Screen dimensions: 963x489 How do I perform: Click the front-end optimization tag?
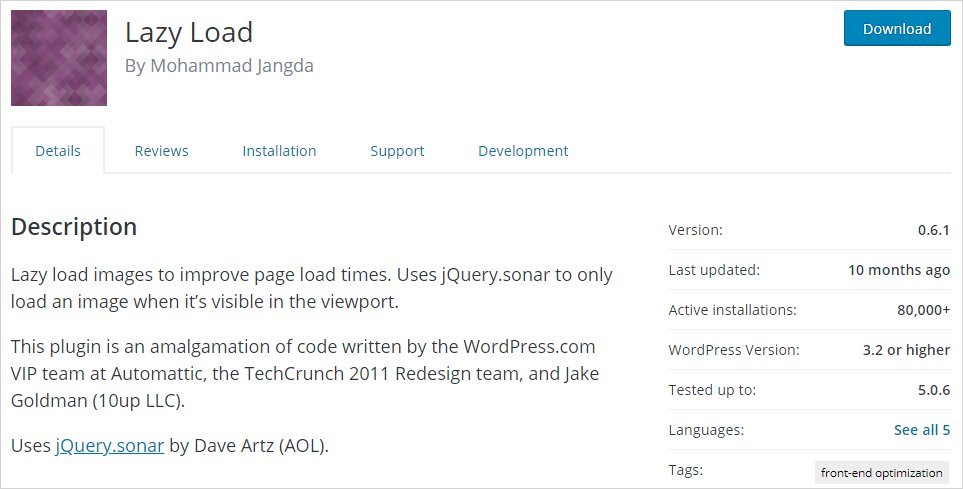pyautogui.click(x=881, y=473)
